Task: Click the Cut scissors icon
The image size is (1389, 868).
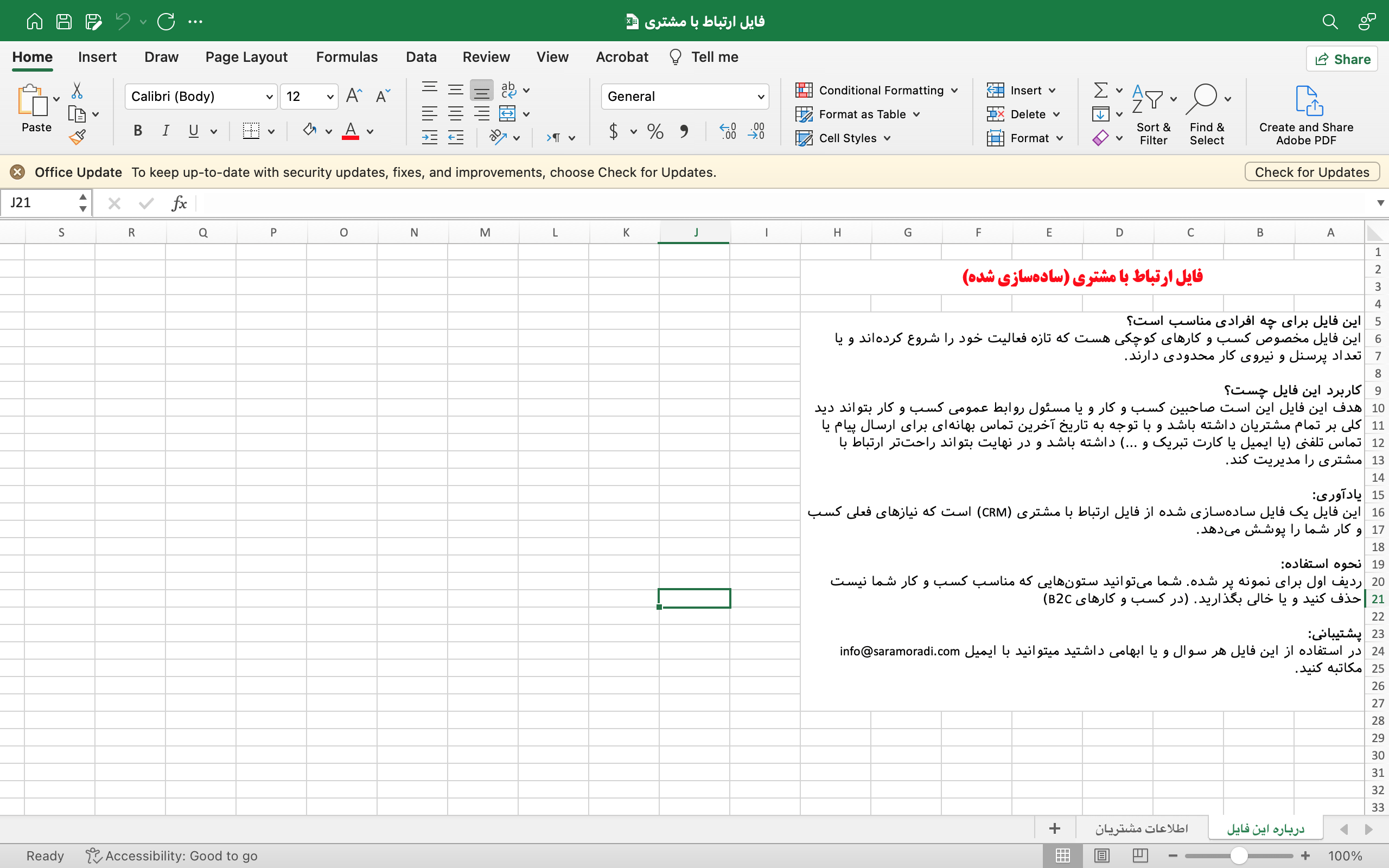Action: (77, 90)
